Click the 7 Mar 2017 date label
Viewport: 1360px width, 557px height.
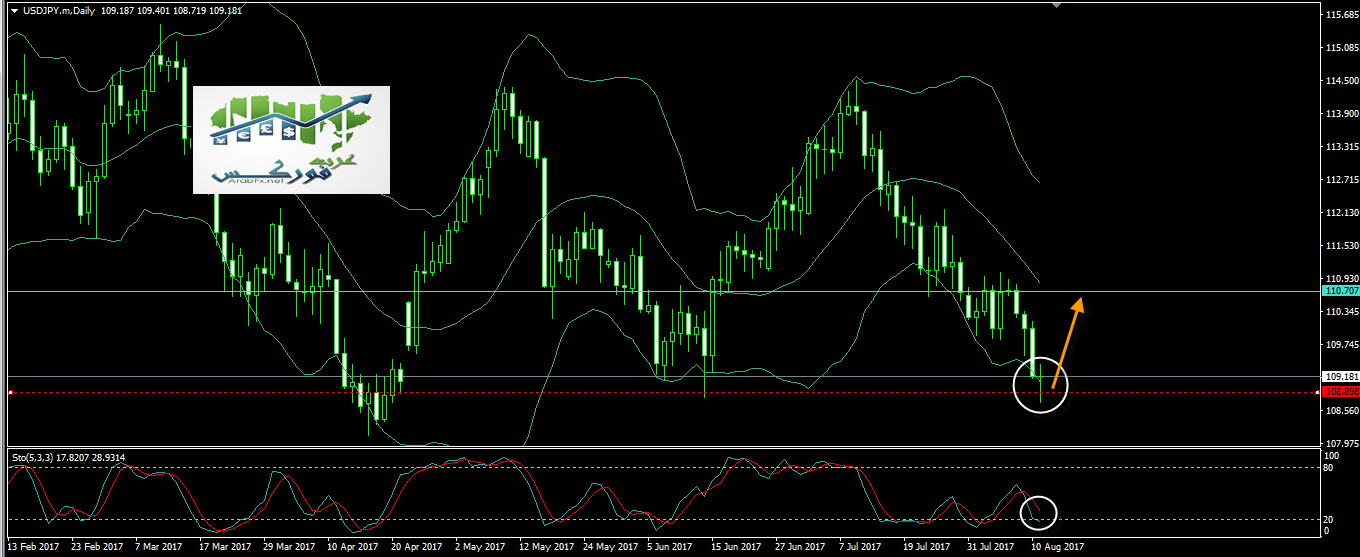tap(161, 548)
